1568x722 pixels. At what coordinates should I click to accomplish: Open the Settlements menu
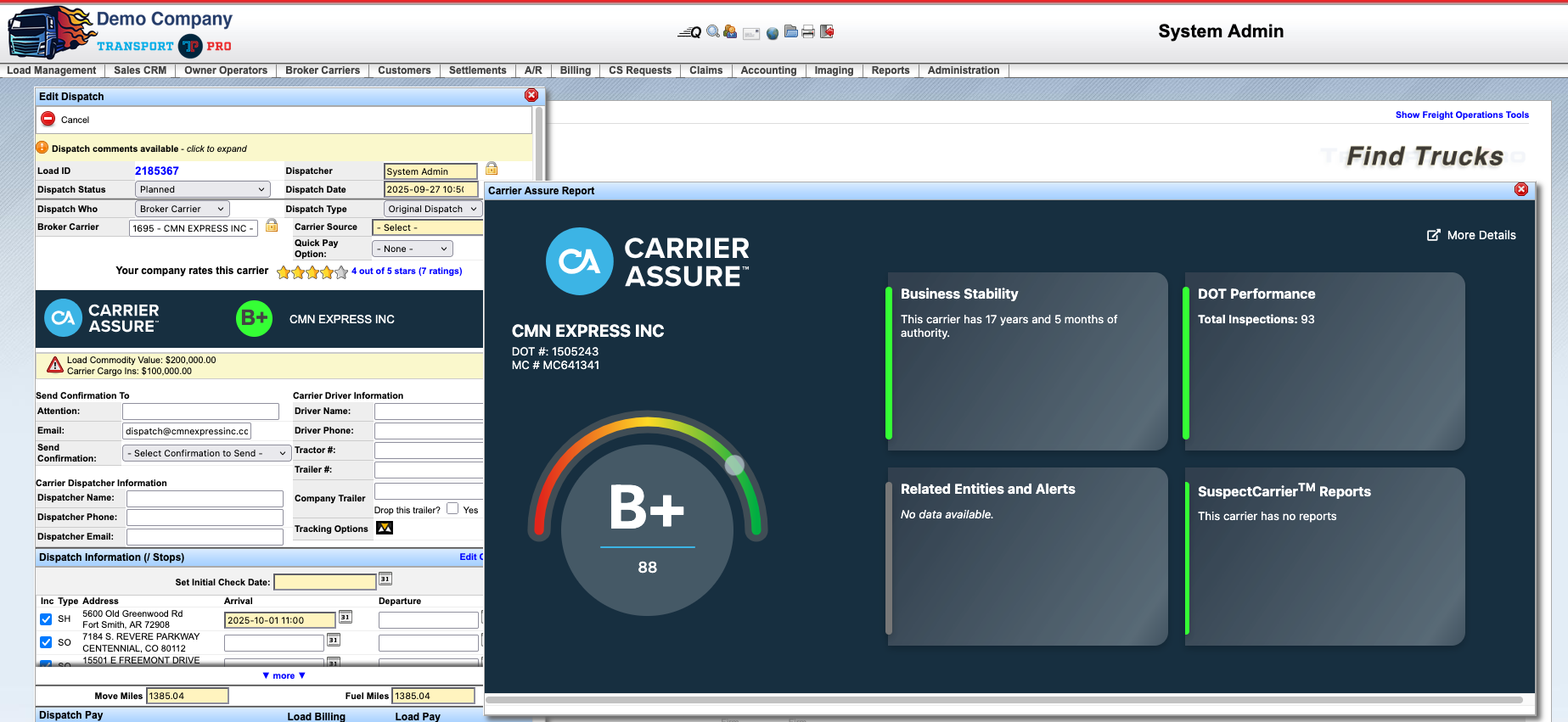478,70
